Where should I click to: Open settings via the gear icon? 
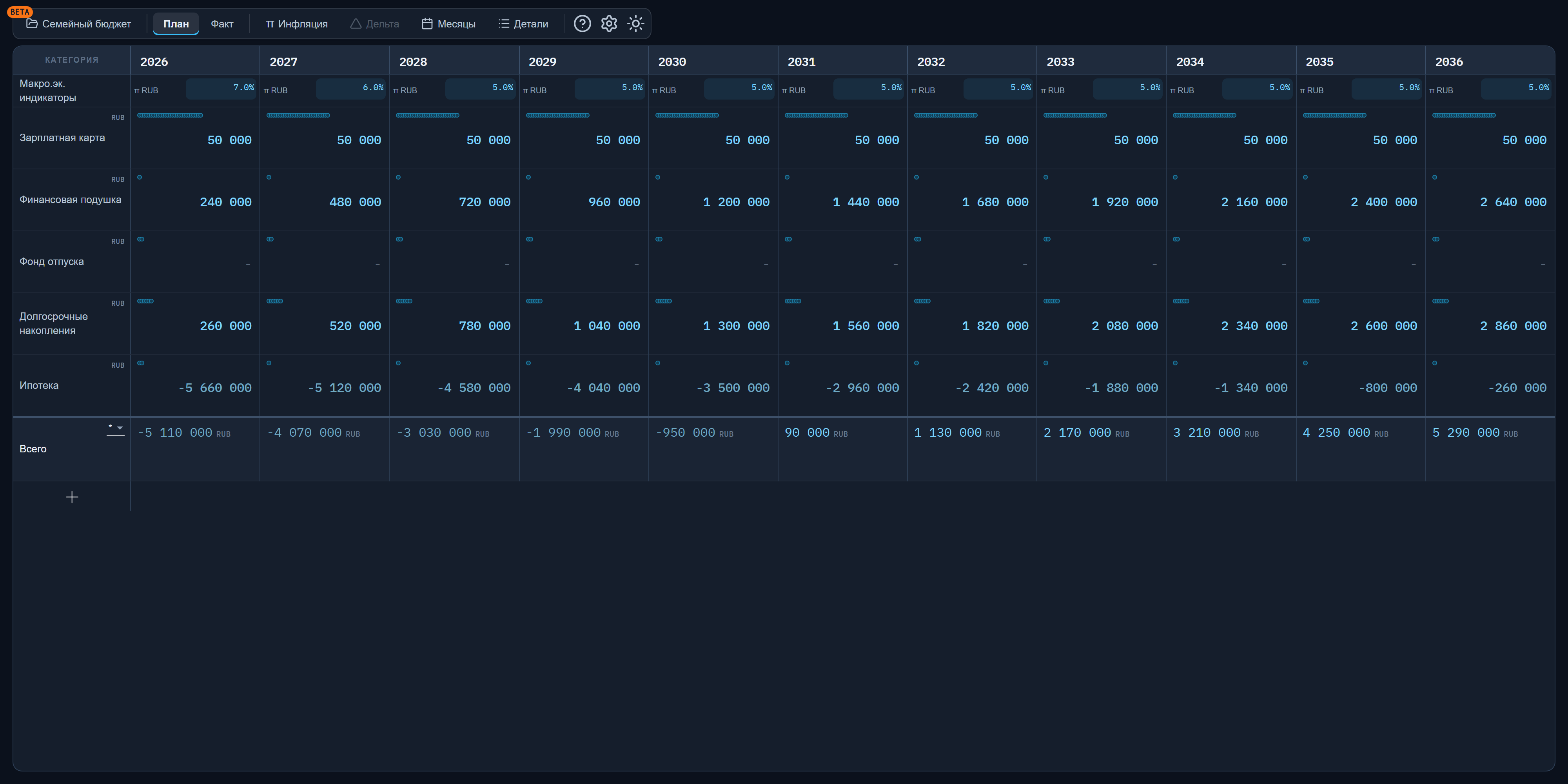coord(609,24)
